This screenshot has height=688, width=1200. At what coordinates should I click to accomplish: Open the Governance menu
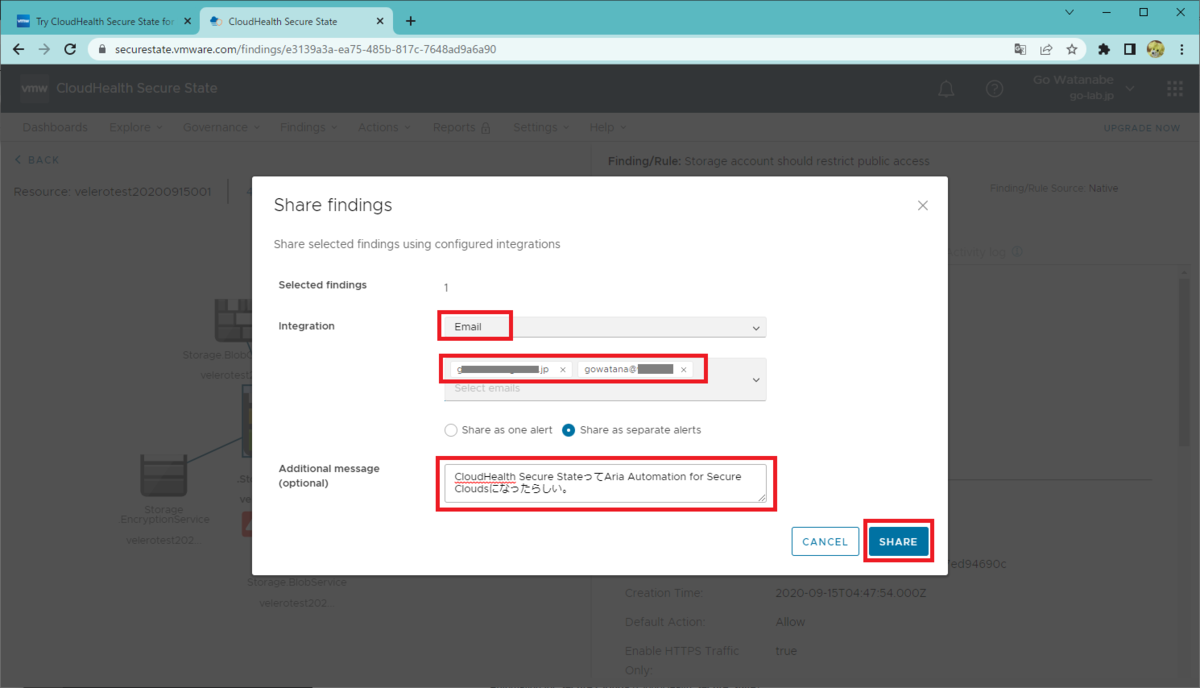[x=221, y=127]
